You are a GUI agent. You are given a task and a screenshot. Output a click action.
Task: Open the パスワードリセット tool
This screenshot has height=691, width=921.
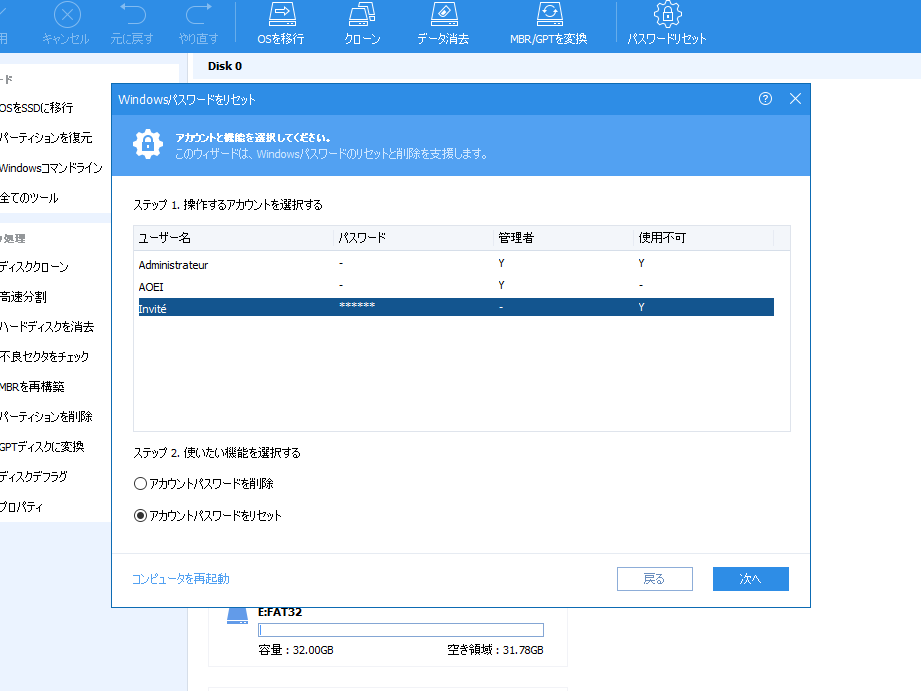pyautogui.click(x=666, y=15)
